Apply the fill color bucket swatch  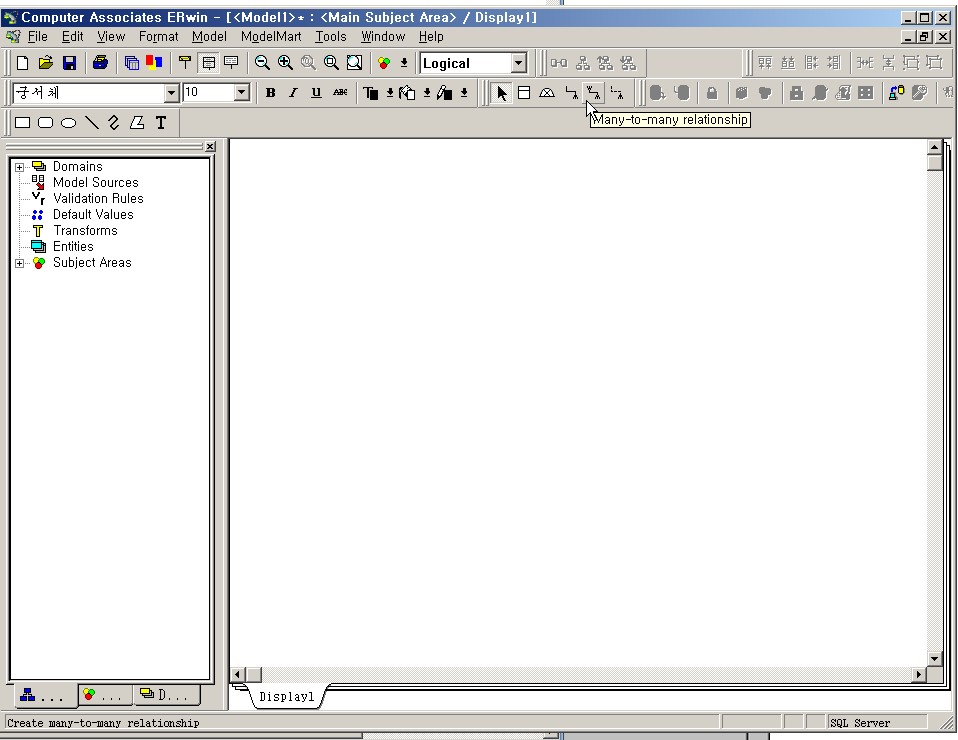click(x=408, y=93)
